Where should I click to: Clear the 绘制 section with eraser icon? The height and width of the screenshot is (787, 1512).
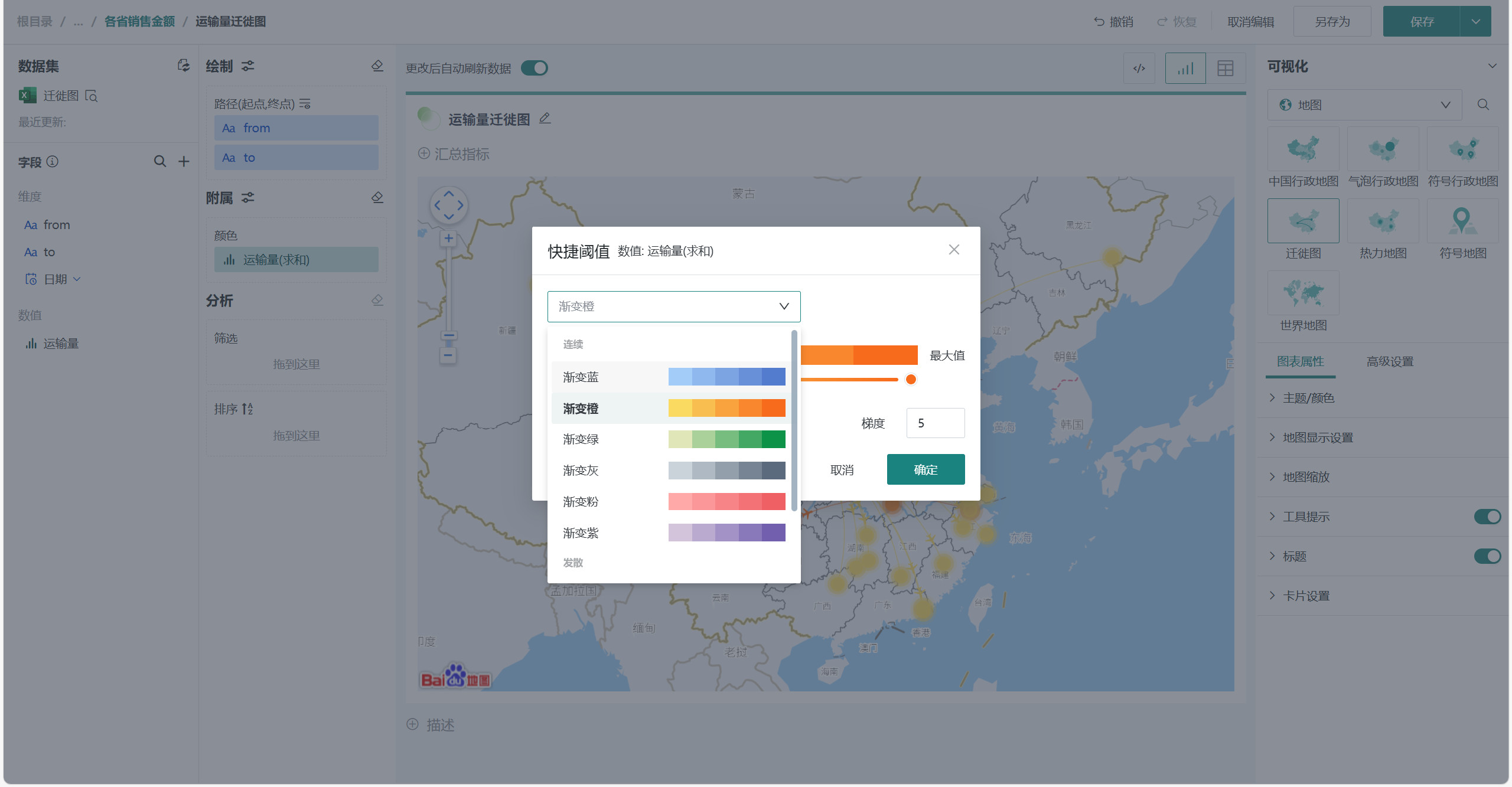click(377, 66)
